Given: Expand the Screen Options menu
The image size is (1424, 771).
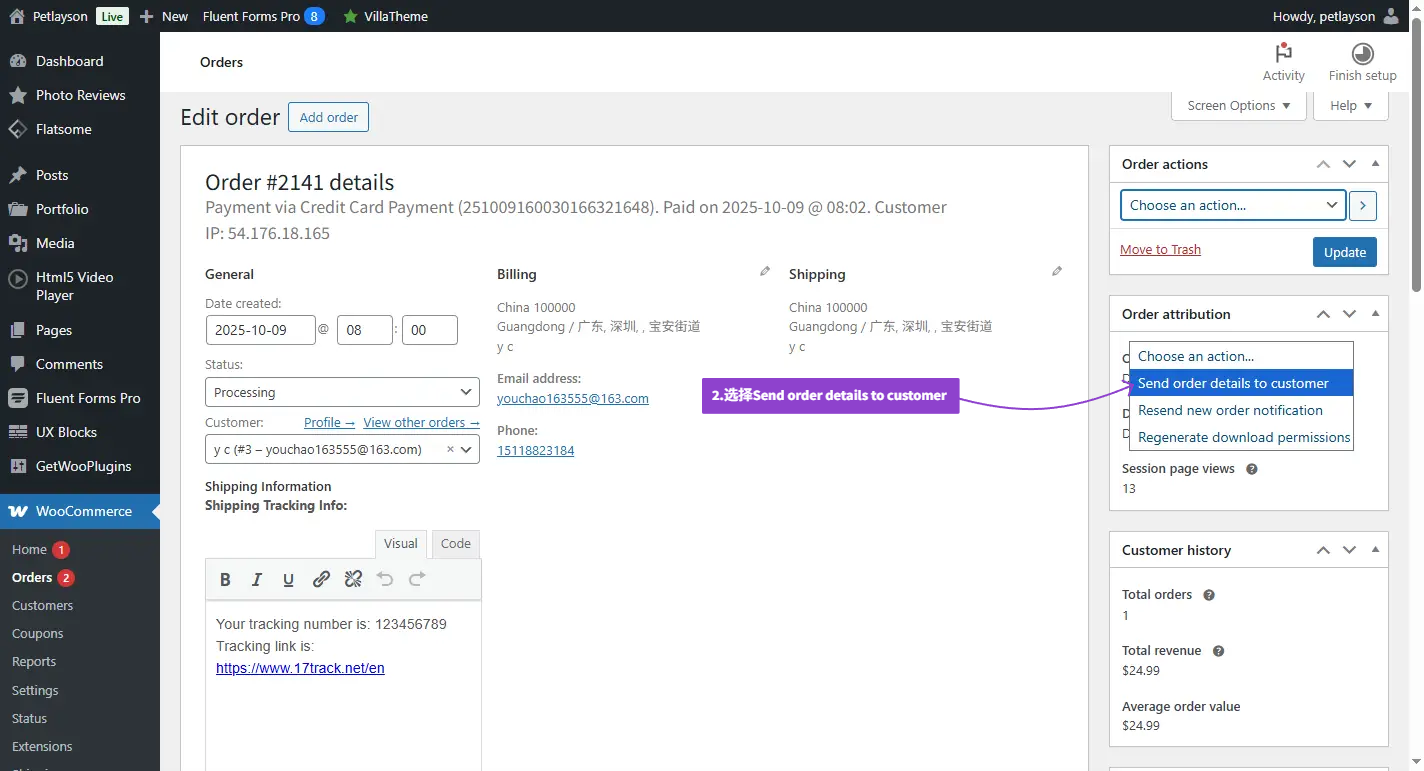Looking at the screenshot, I should point(1238,106).
